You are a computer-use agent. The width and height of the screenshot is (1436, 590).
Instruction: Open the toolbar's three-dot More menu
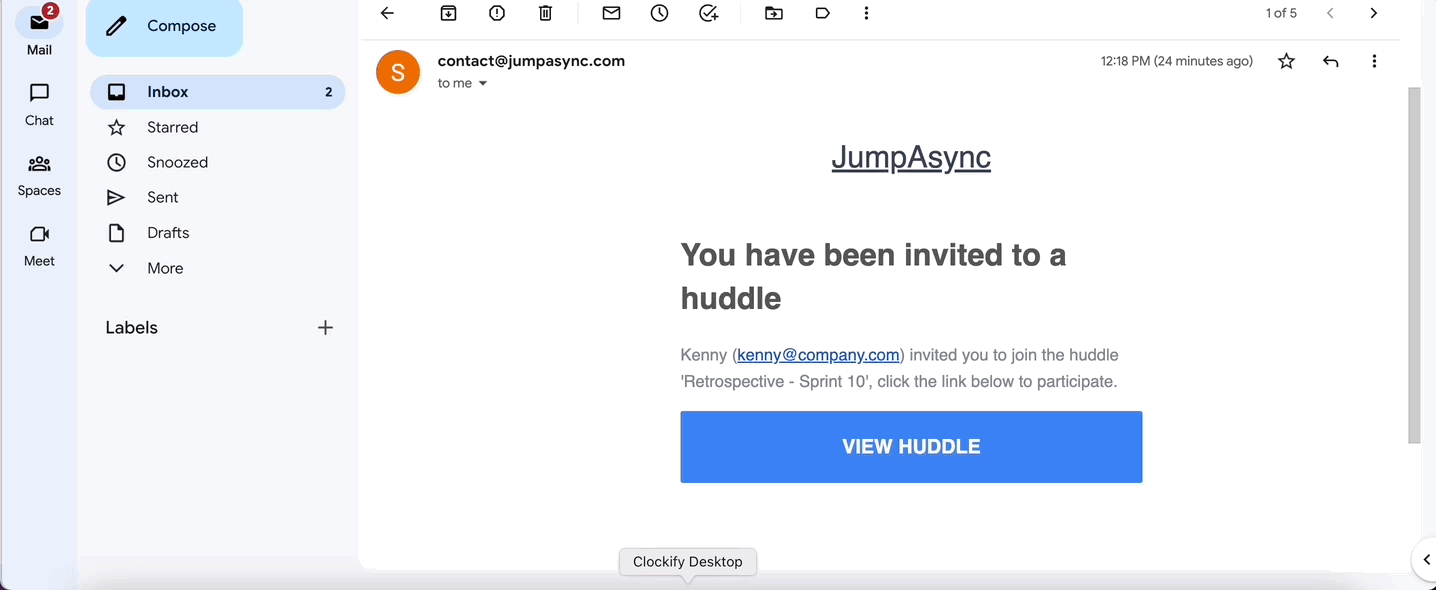click(x=866, y=13)
